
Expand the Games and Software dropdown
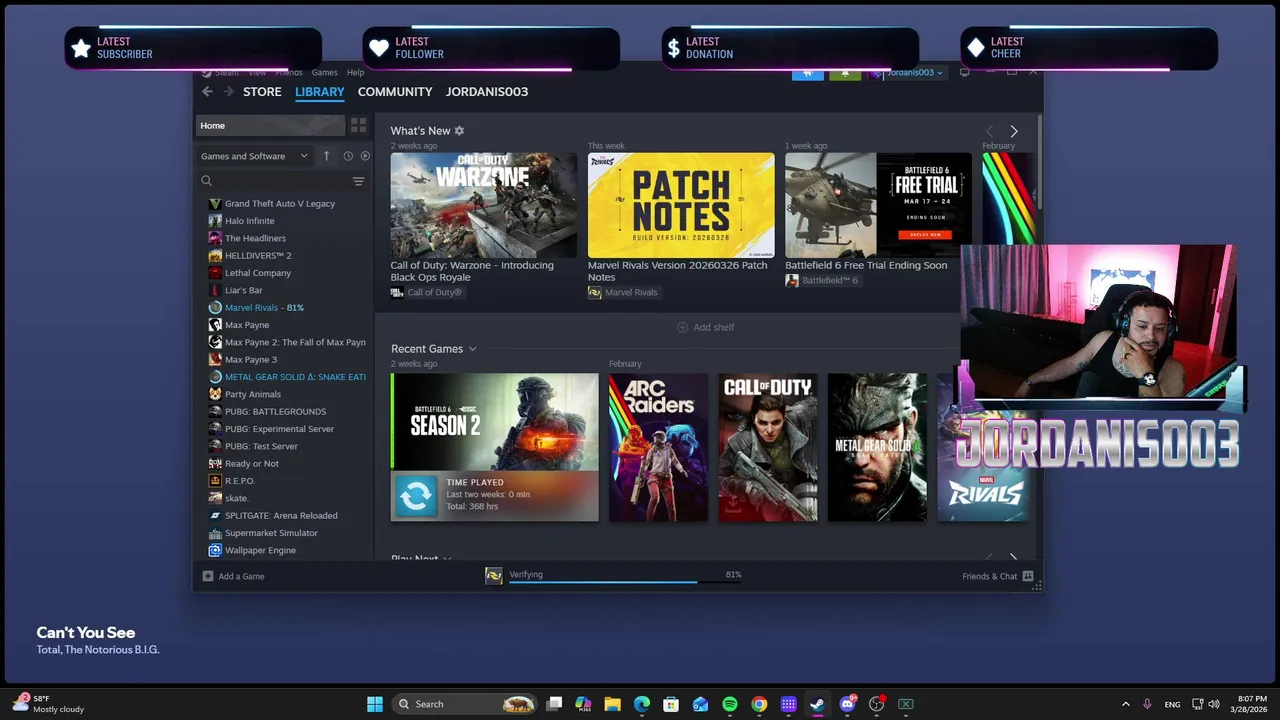point(254,156)
